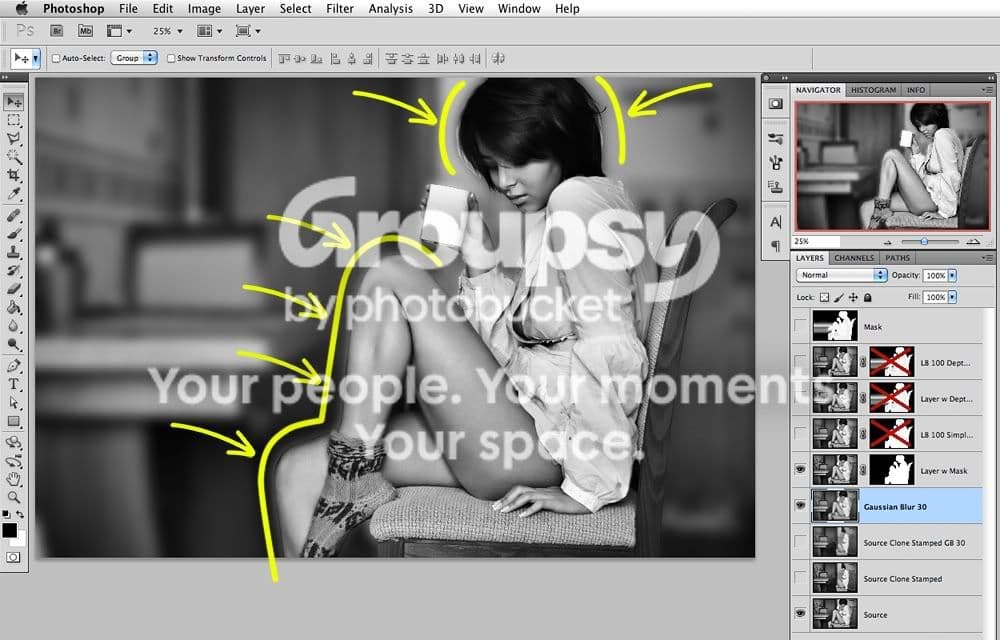Click the Navigator zoom slider handle
Viewport: 1000px width, 640px height.
click(924, 242)
